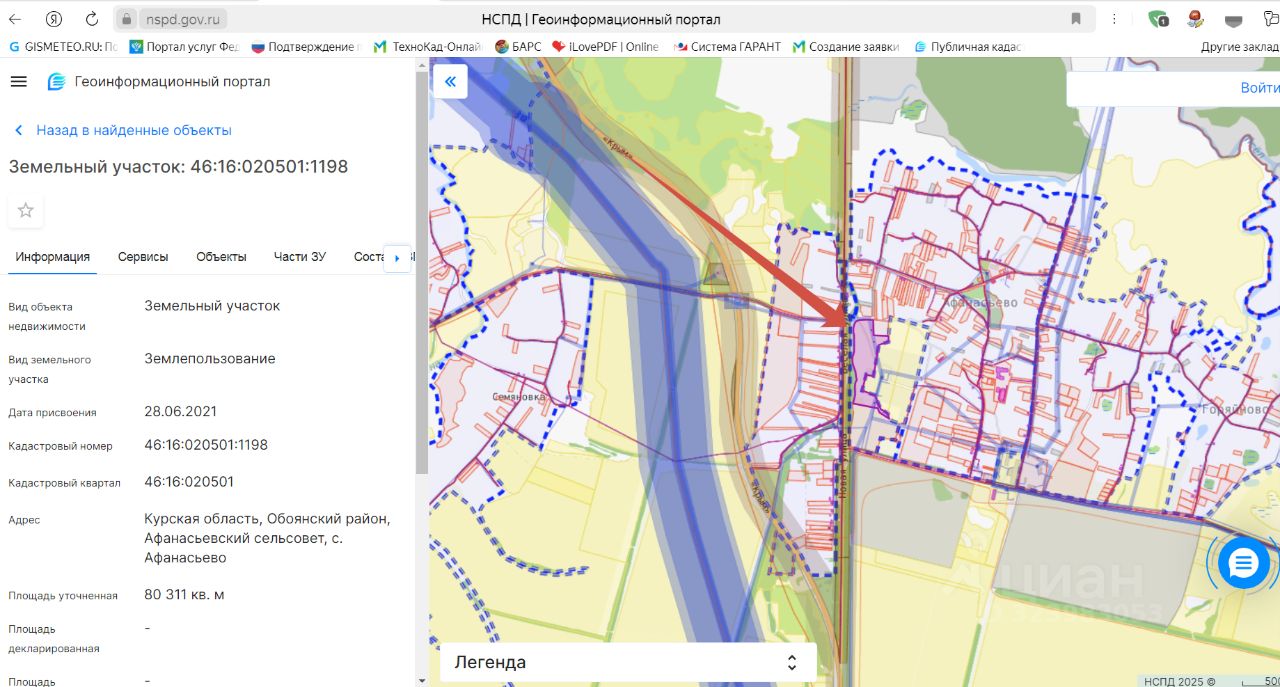Expand the Легенда dropdown
Screen dimensions: 1280x687
(628, 662)
